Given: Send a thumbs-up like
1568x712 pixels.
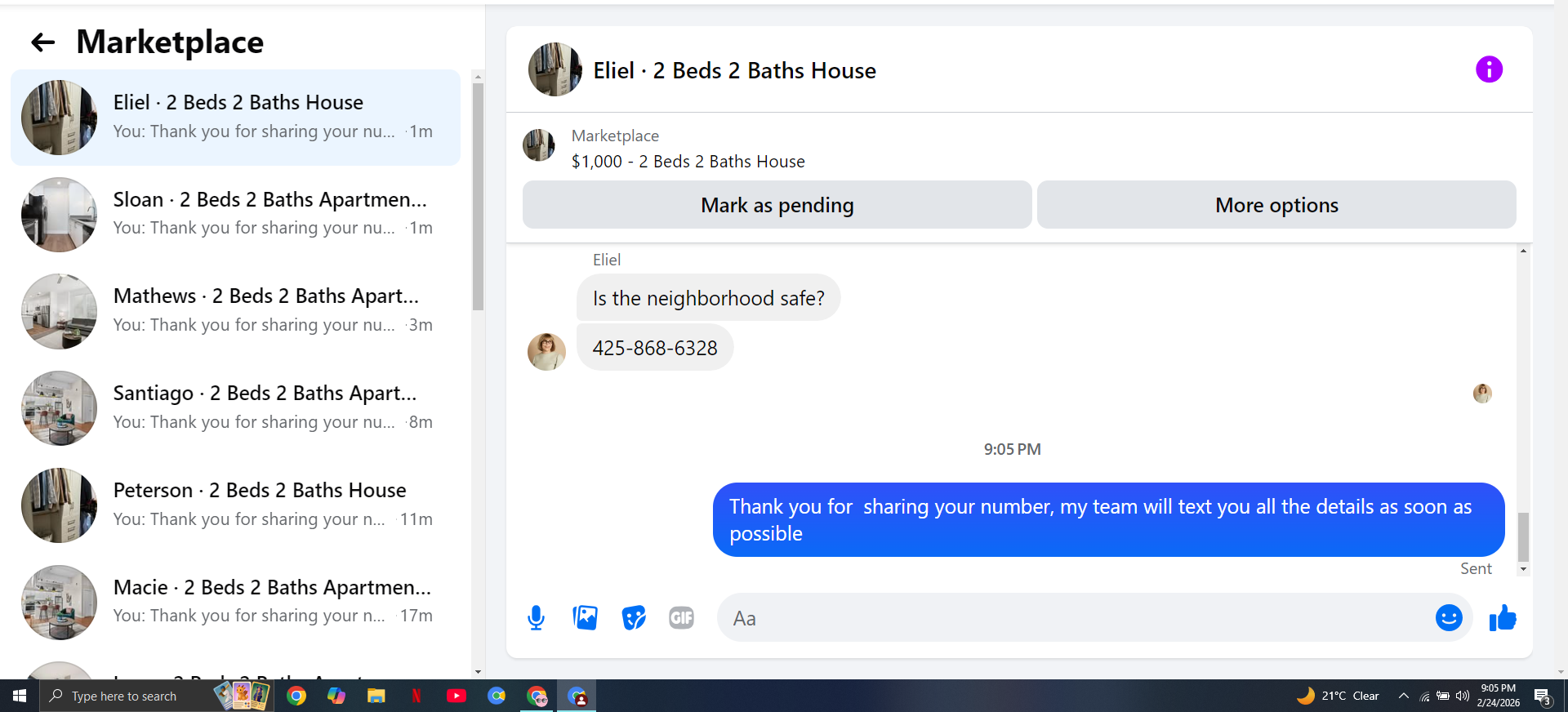Looking at the screenshot, I should [1503, 618].
